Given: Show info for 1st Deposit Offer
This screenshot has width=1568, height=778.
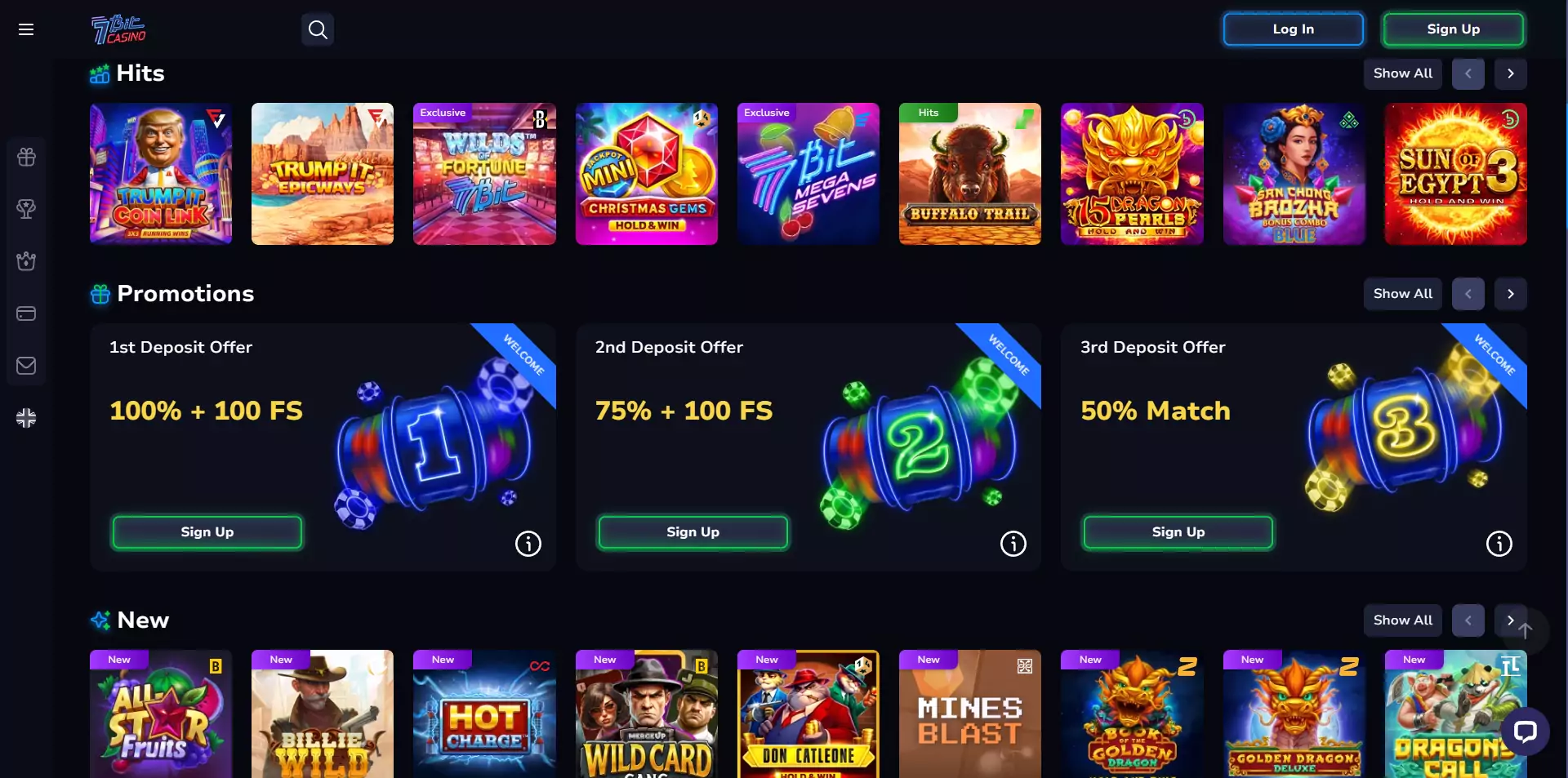Looking at the screenshot, I should pyautogui.click(x=528, y=544).
